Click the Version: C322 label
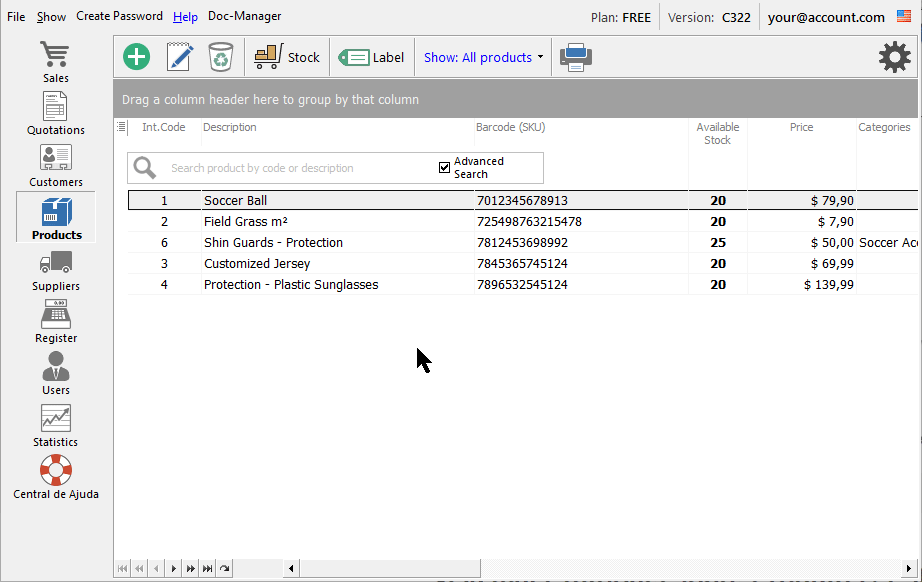This screenshot has width=922, height=582. pos(709,18)
